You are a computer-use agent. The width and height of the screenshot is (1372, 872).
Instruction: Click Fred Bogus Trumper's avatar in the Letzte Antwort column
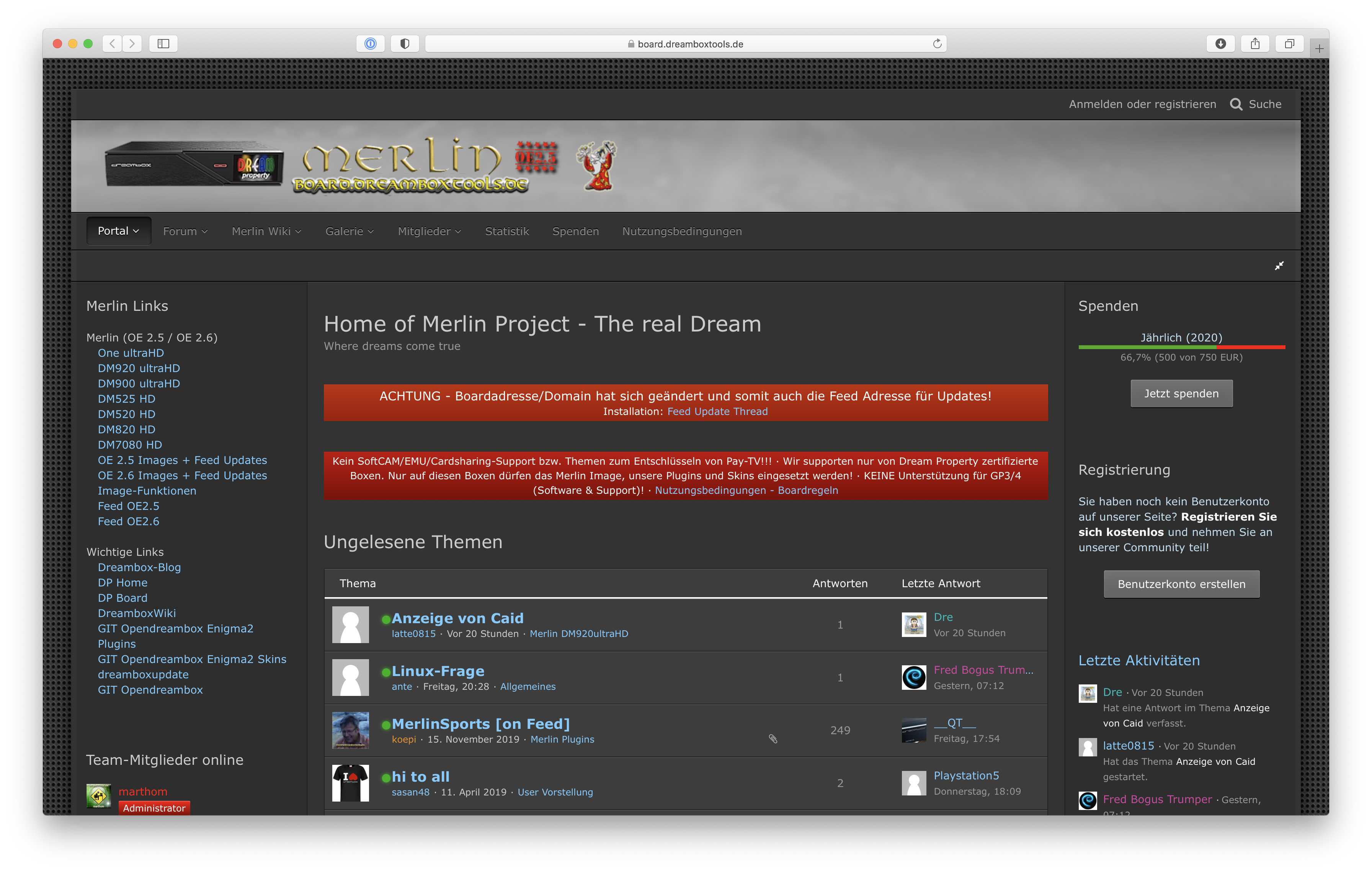pyautogui.click(x=914, y=678)
